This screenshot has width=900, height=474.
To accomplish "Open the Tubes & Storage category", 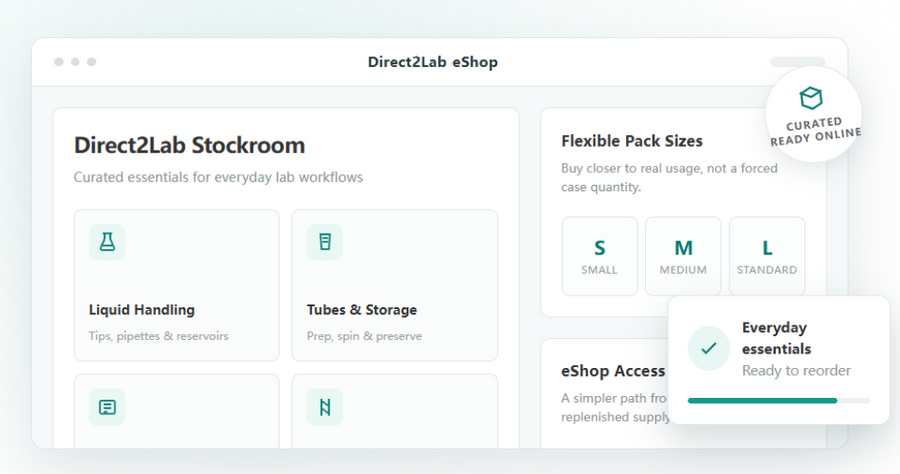I will pyautogui.click(x=395, y=285).
